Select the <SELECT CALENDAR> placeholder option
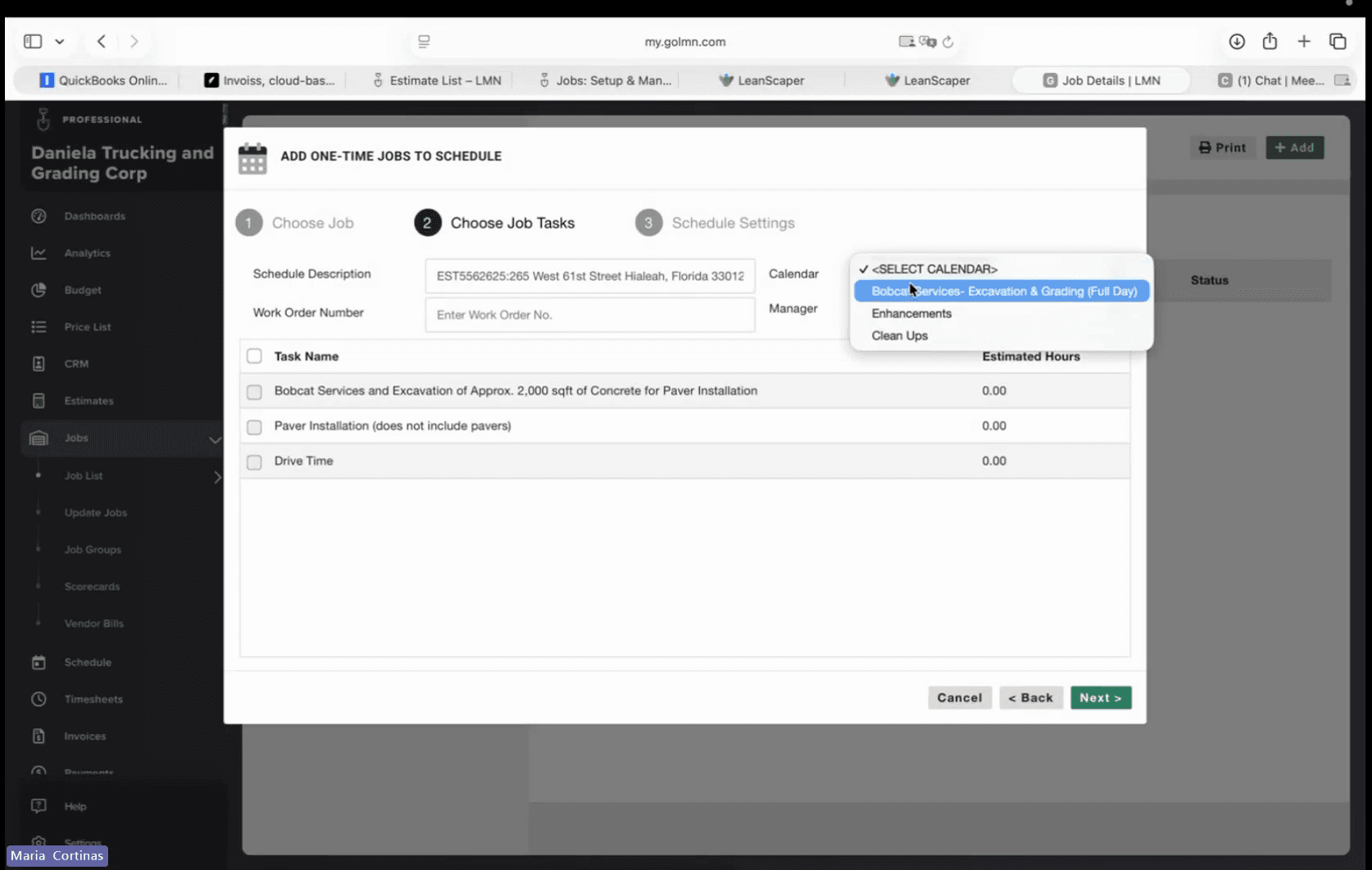The image size is (1372, 870). [1002, 269]
